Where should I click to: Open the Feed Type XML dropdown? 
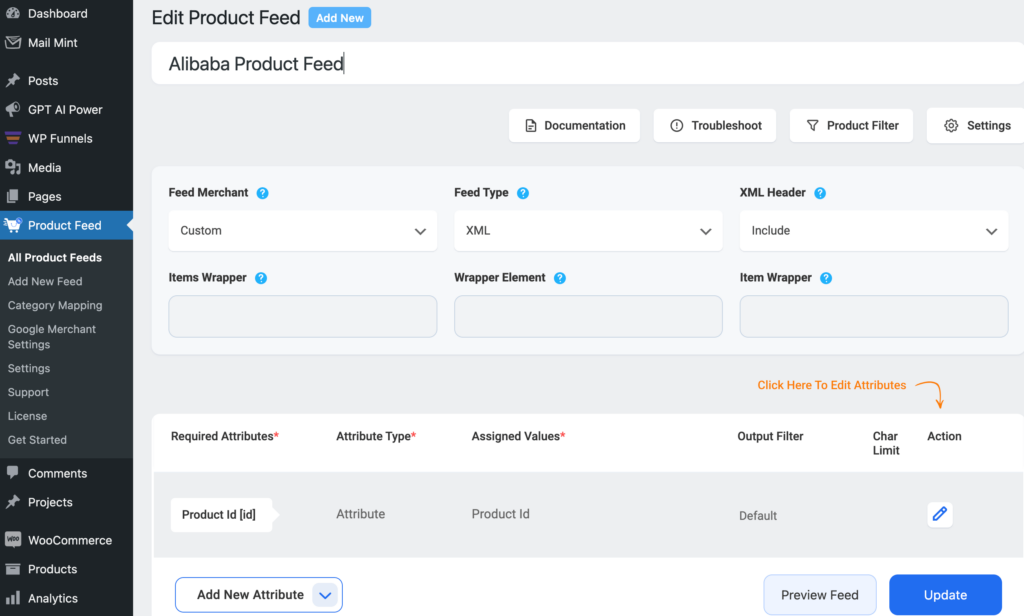click(588, 231)
